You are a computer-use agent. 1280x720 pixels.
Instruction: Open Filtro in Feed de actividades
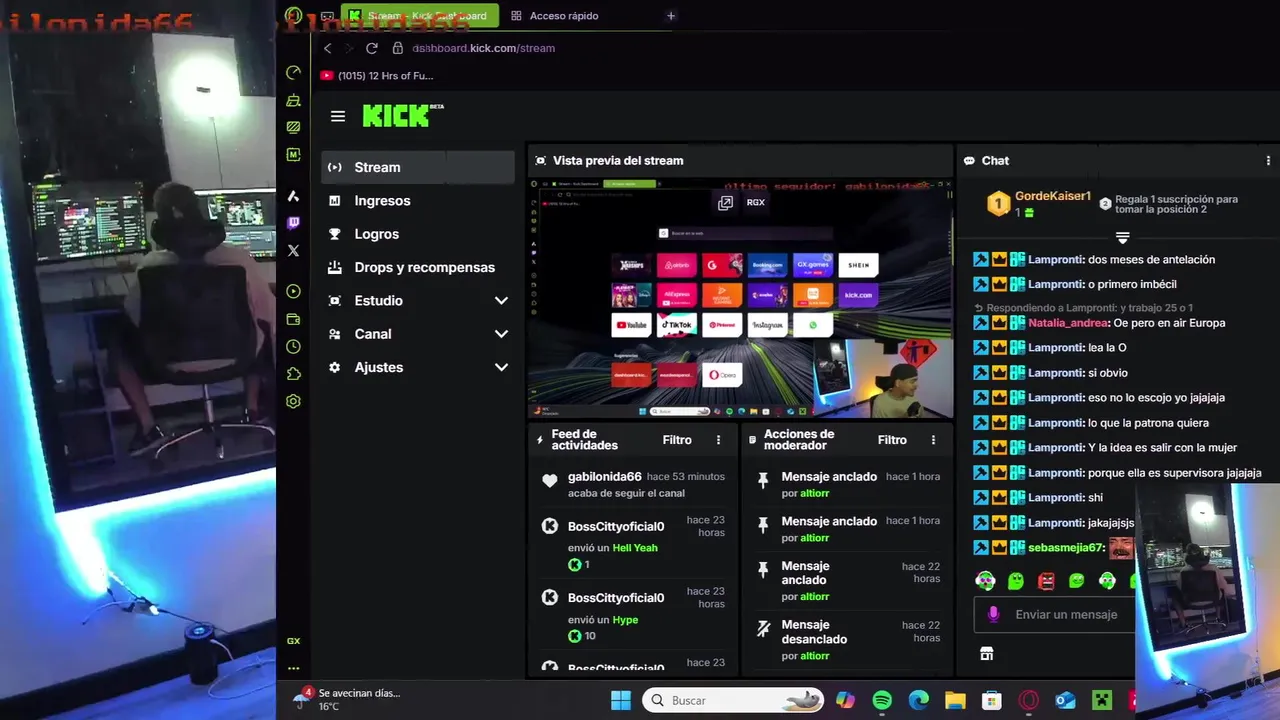(x=677, y=440)
